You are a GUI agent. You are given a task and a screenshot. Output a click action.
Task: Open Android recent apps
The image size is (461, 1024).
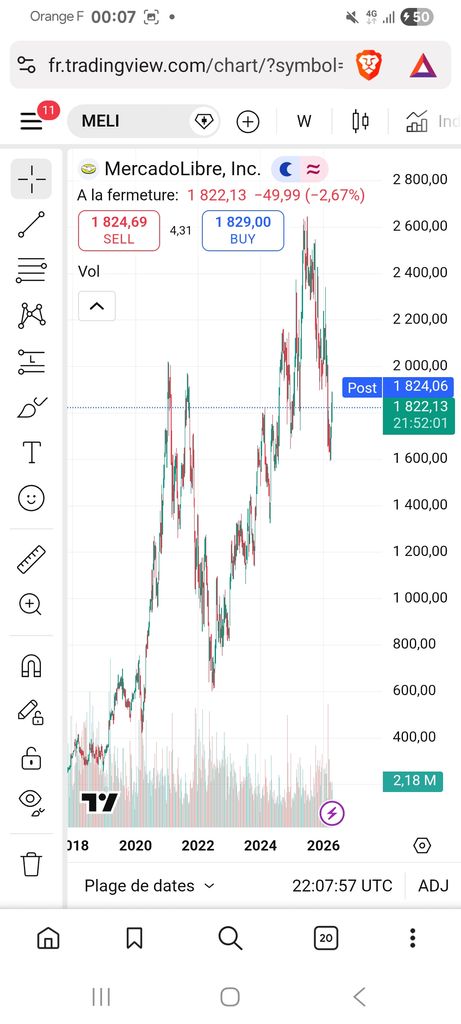tap(101, 997)
